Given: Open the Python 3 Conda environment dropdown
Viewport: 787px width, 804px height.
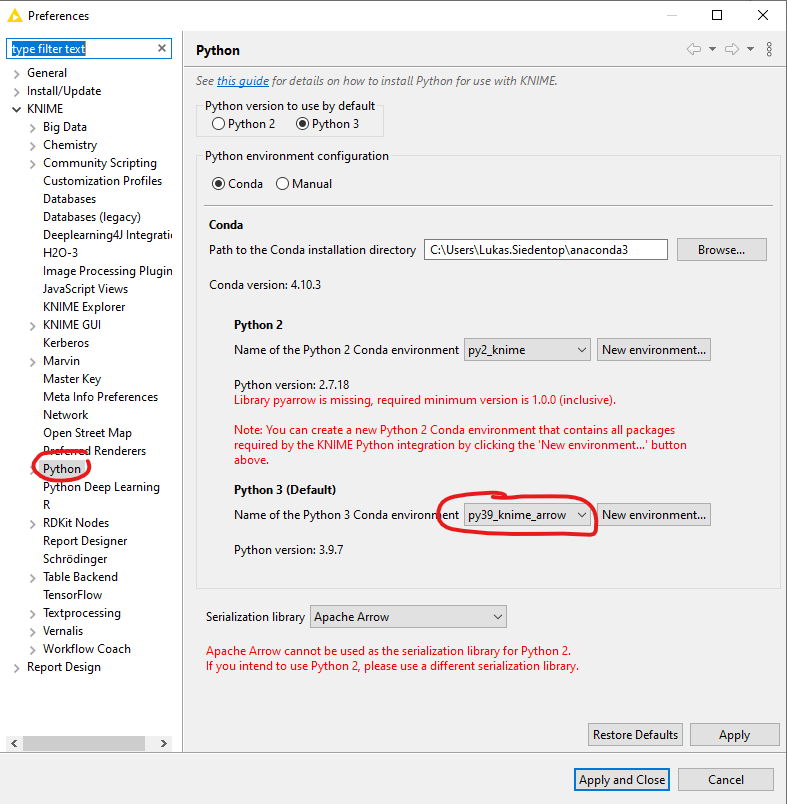Looking at the screenshot, I should click(527, 515).
